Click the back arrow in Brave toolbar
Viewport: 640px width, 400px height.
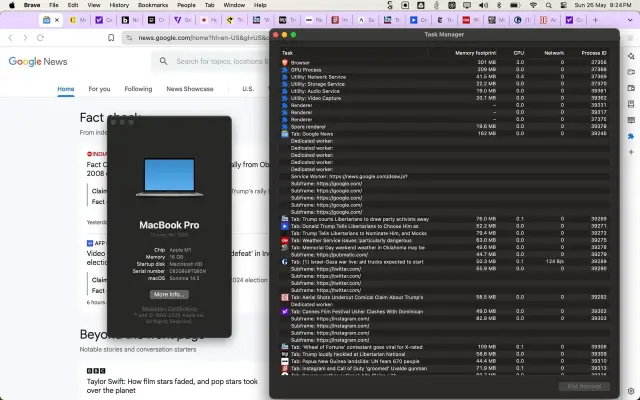tap(11, 38)
